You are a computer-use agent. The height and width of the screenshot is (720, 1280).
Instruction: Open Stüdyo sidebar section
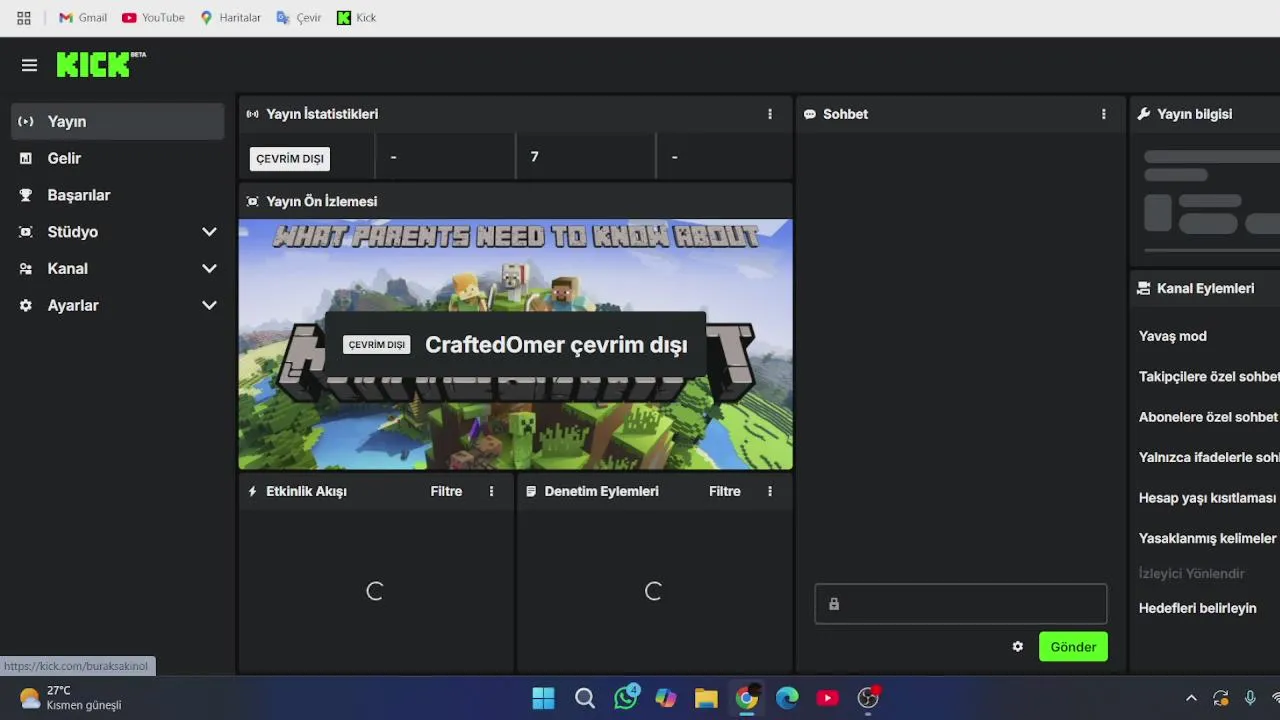pyautogui.click(x=118, y=232)
